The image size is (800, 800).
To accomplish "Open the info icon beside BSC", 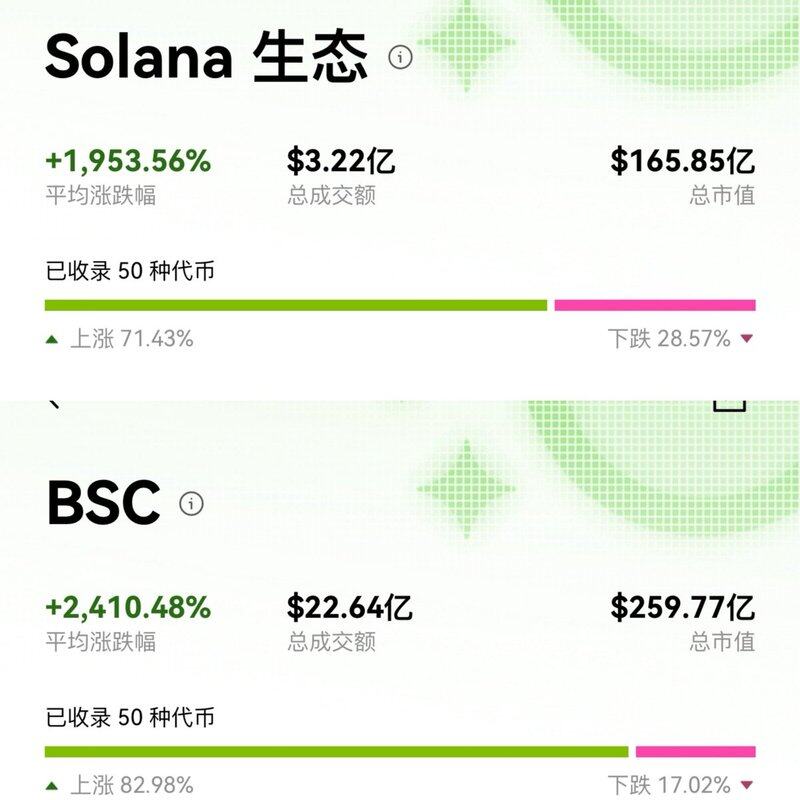I will point(191,503).
